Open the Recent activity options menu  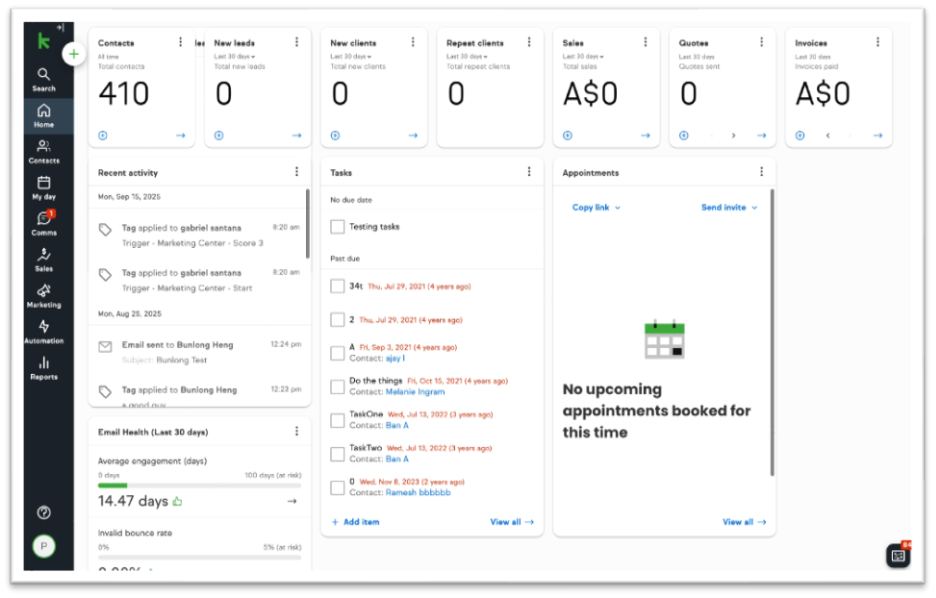(297, 171)
